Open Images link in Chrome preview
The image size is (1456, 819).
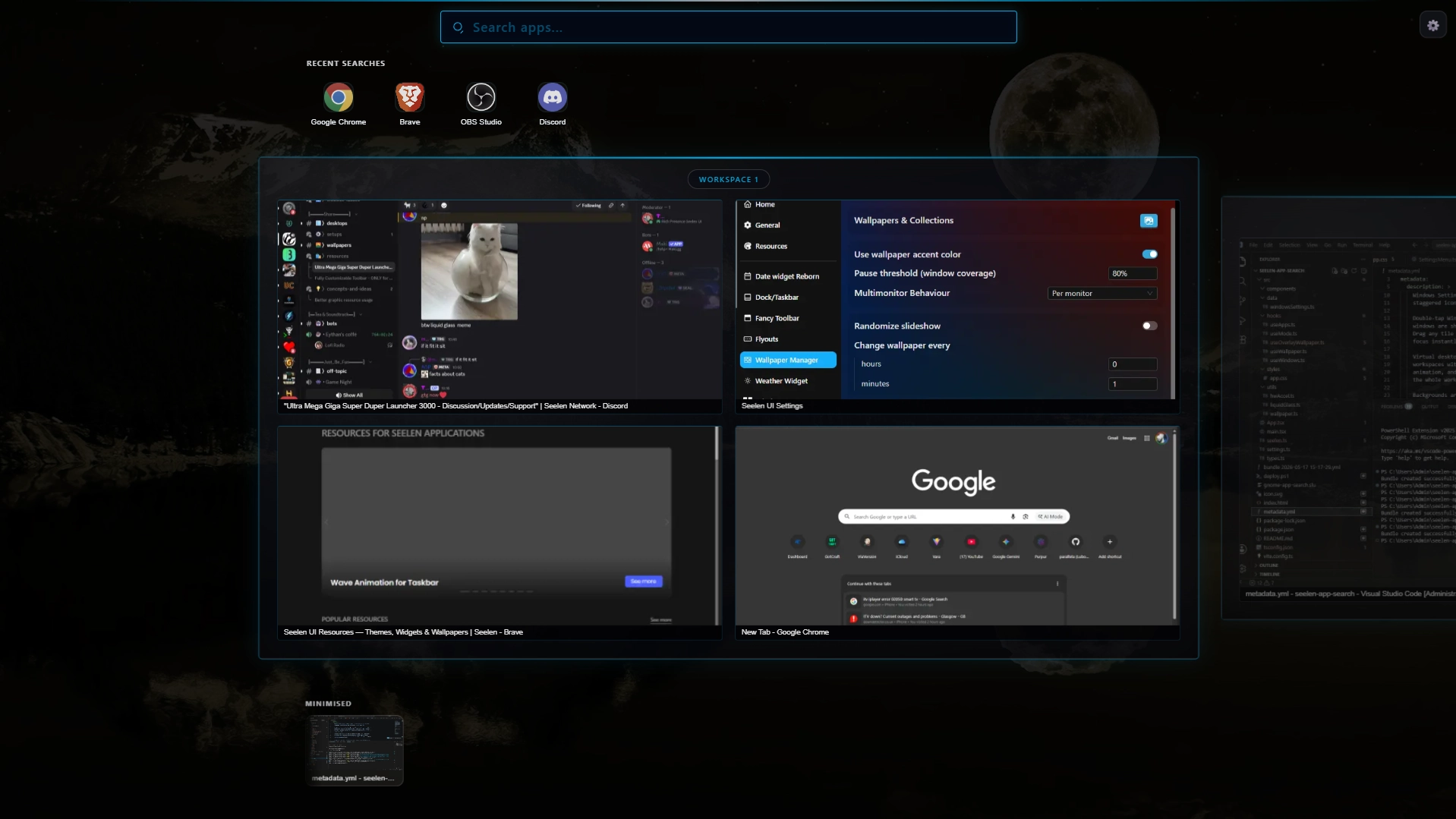pos(1130,438)
